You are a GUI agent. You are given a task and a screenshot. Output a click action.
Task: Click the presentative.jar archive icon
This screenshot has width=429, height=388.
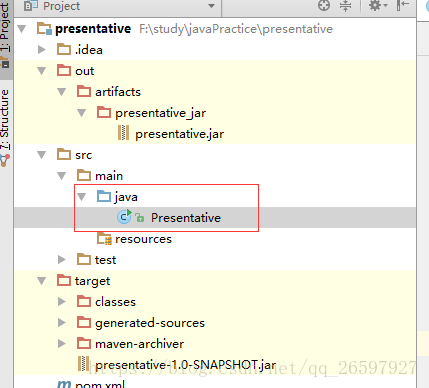[x=124, y=132]
